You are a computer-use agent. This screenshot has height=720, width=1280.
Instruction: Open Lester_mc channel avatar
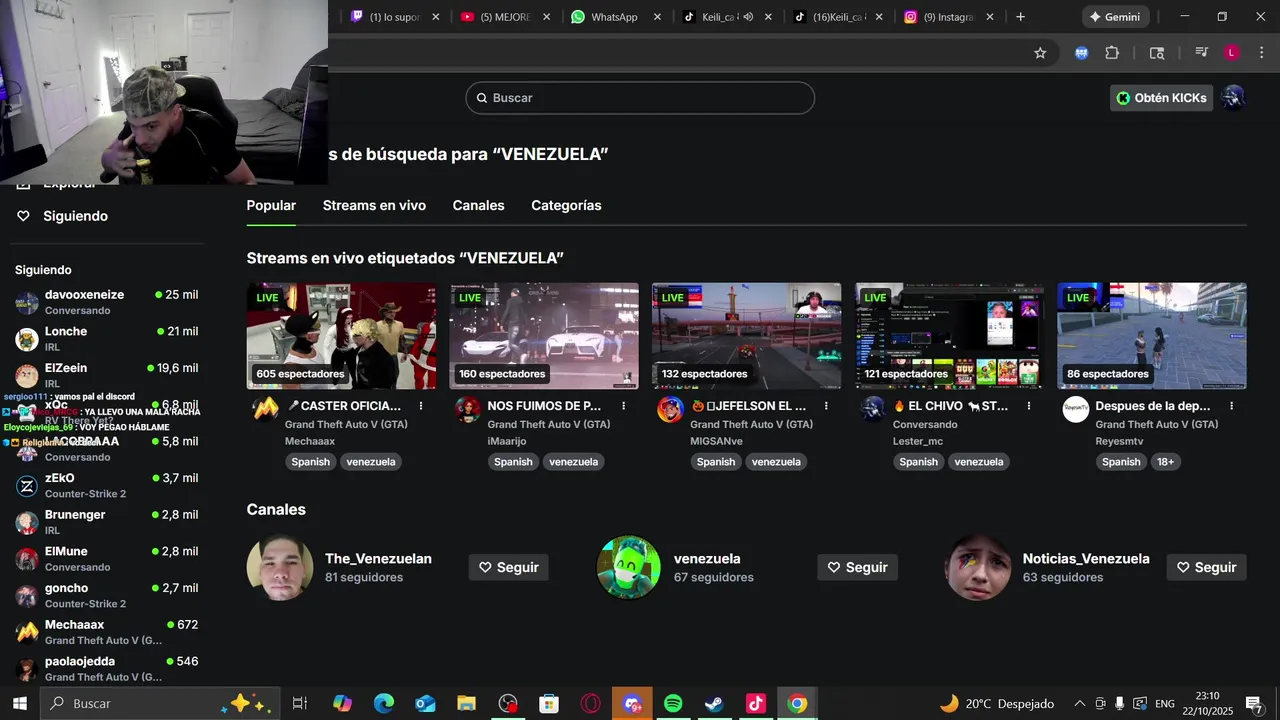(873, 410)
